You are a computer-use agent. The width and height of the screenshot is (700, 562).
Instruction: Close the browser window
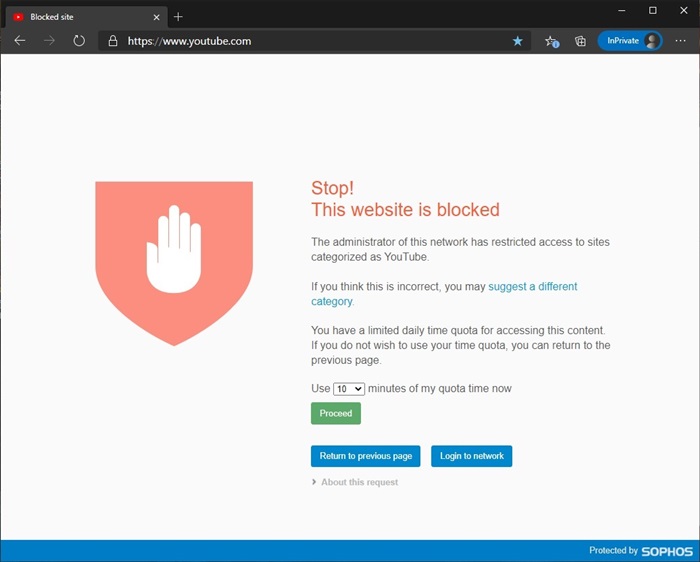683,10
